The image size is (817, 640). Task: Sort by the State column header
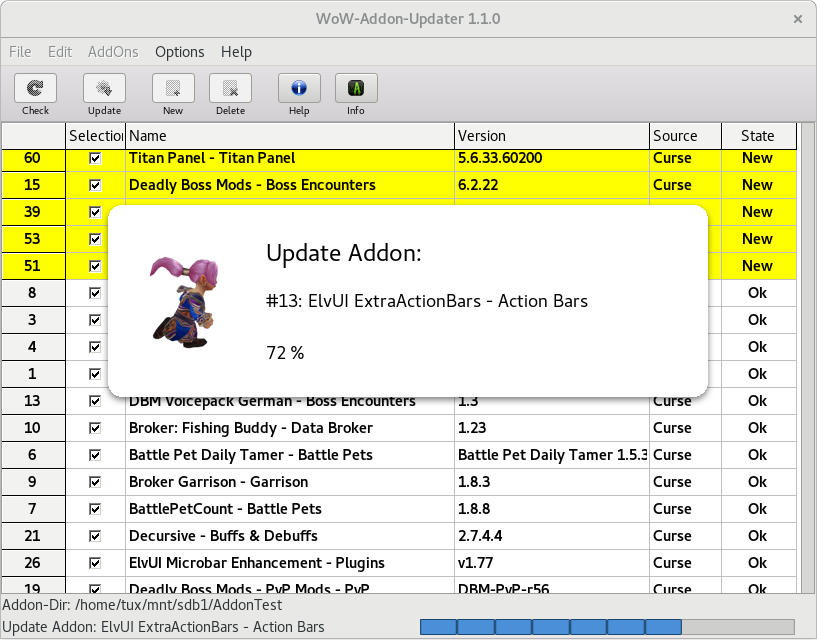click(x=759, y=136)
